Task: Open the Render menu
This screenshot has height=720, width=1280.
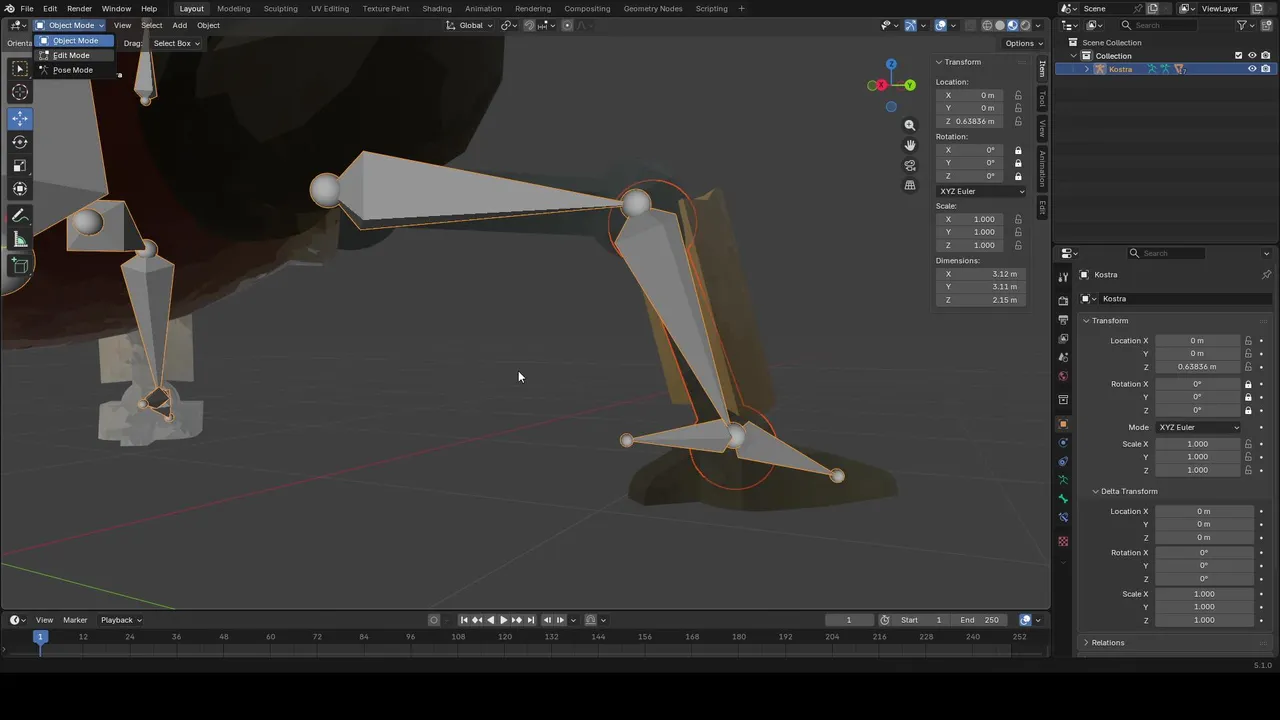Action: point(79,8)
